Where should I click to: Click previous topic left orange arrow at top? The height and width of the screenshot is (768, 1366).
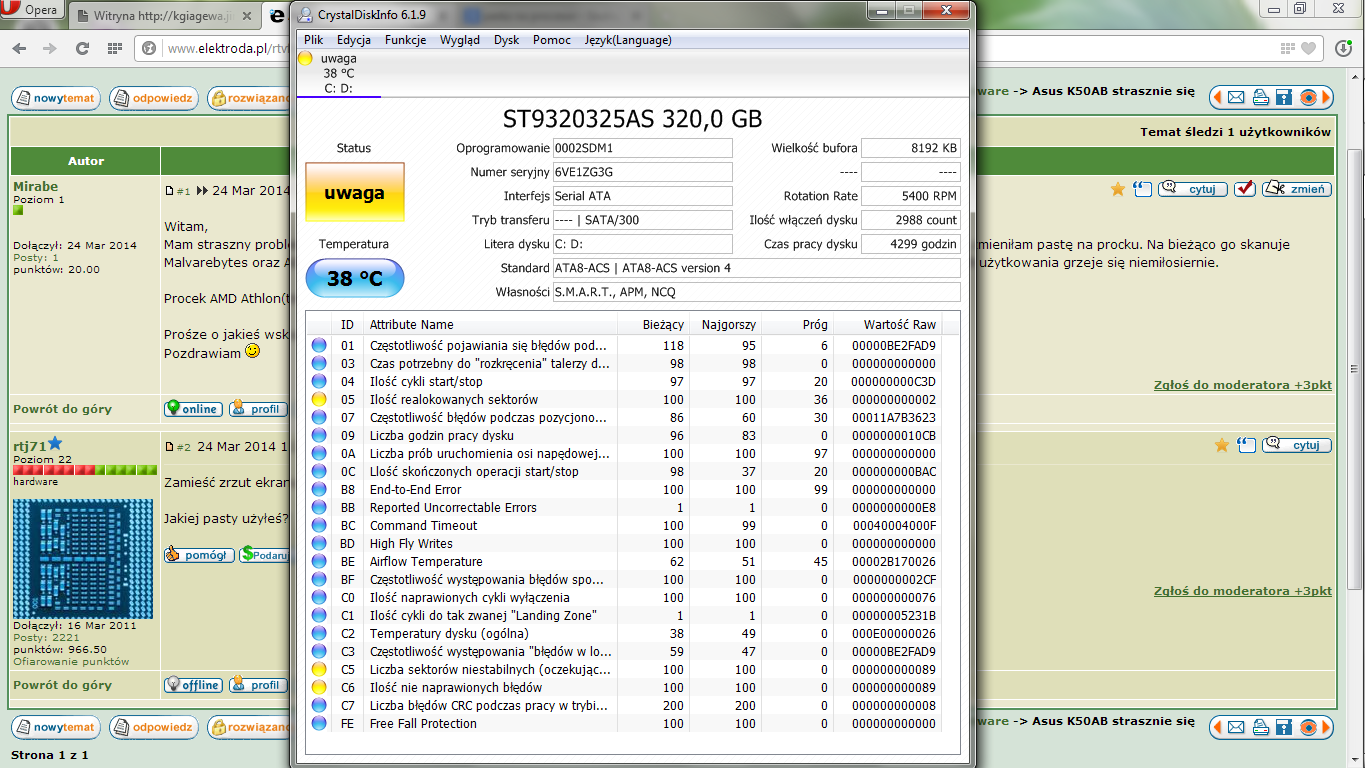tap(1218, 97)
